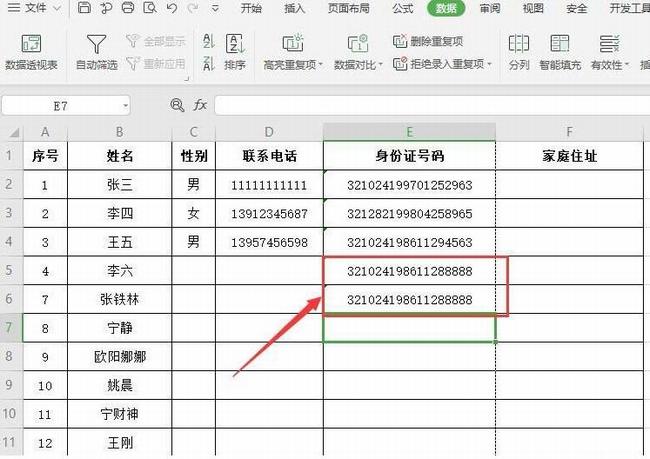Click the fx insert function icon

[x=200, y=105]
